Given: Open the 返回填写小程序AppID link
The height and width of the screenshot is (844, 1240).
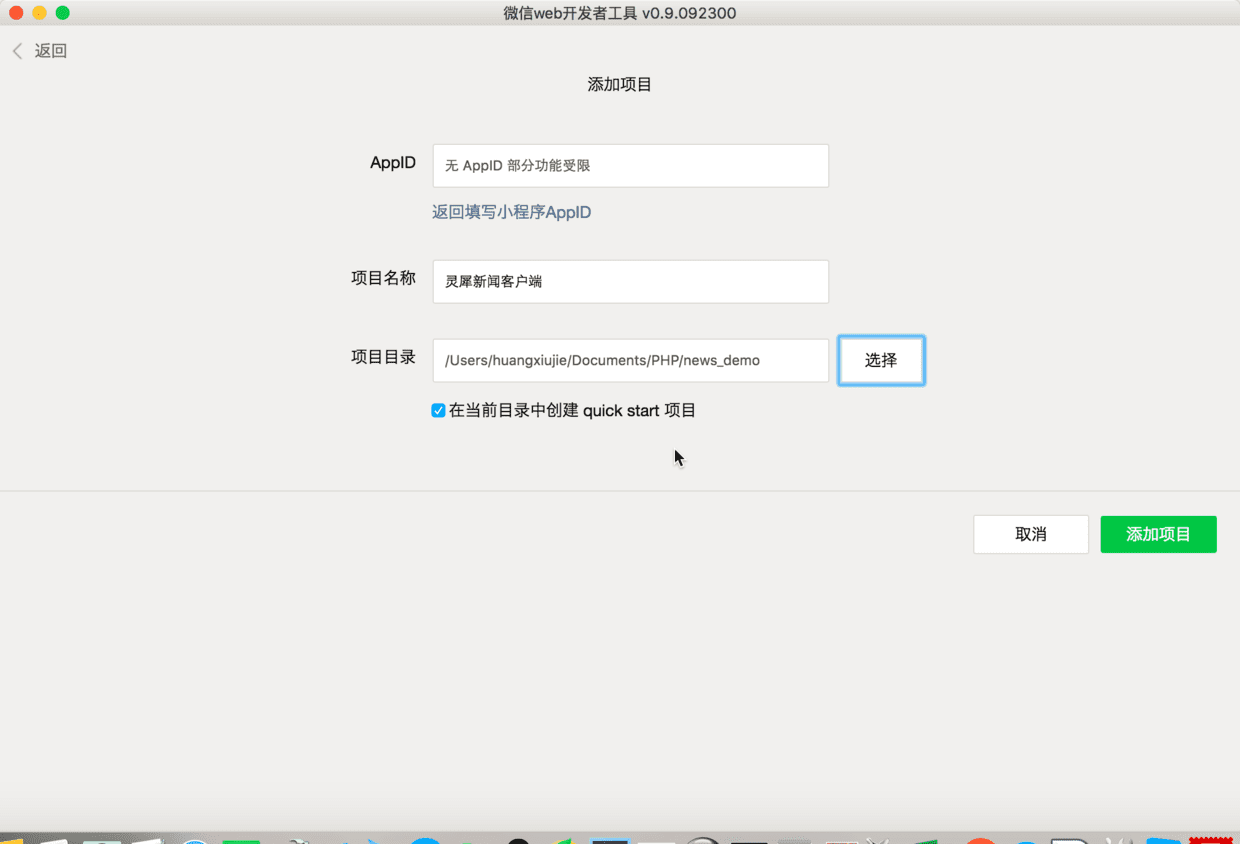Looking at the screenshot, I should coord(511,212).
